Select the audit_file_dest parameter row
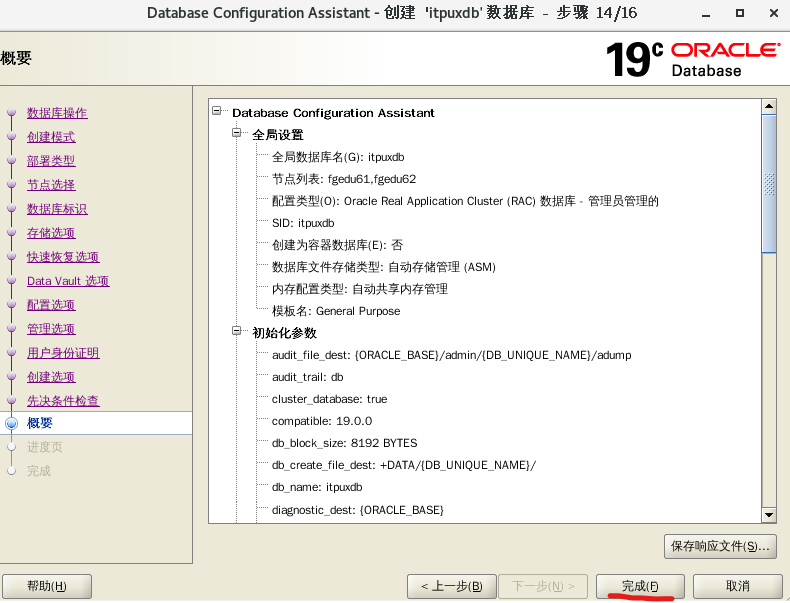 pyautogui.click(x=451, y=355)
